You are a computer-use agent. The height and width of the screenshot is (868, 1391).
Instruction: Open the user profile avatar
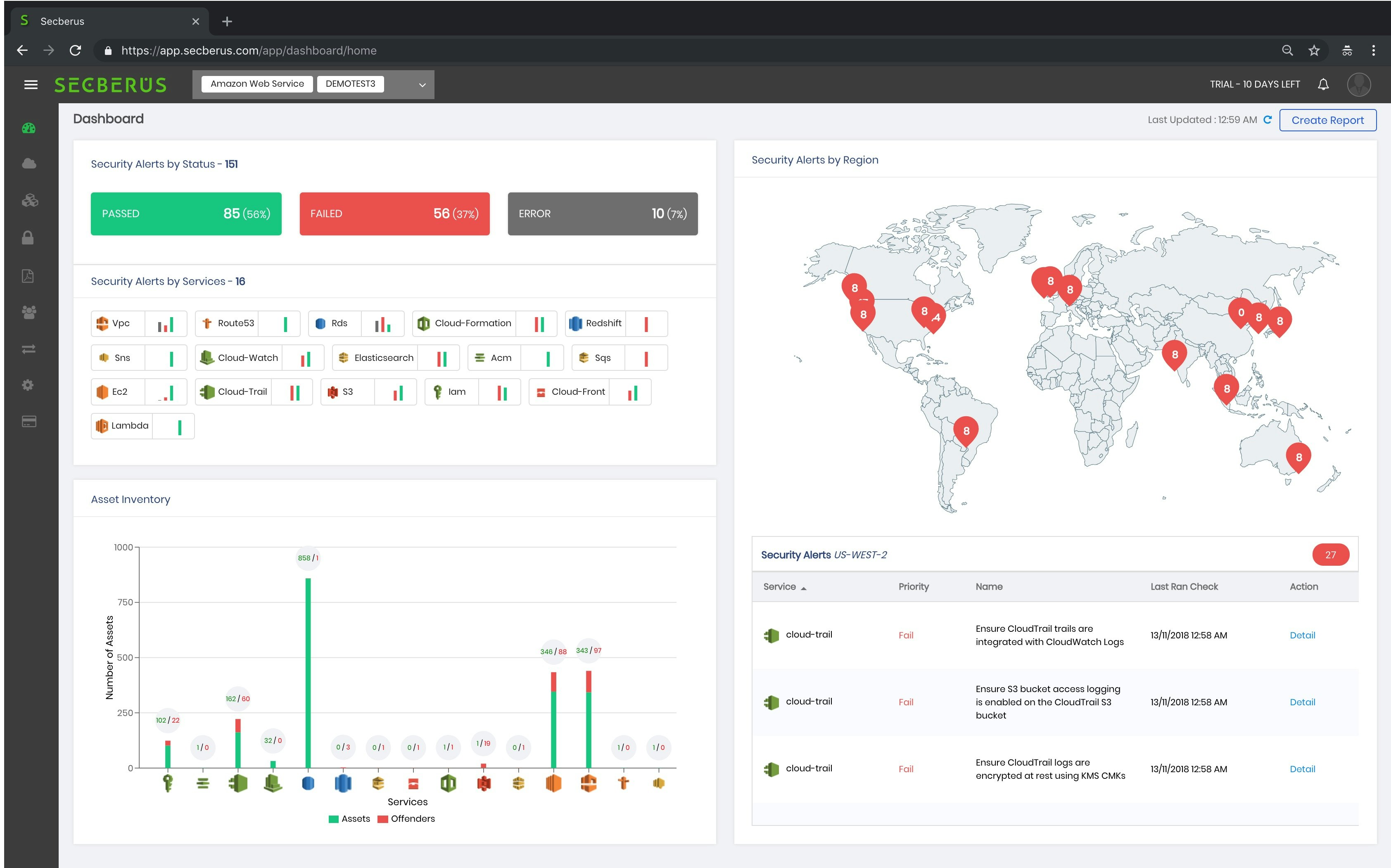[x=1358, y=84]
